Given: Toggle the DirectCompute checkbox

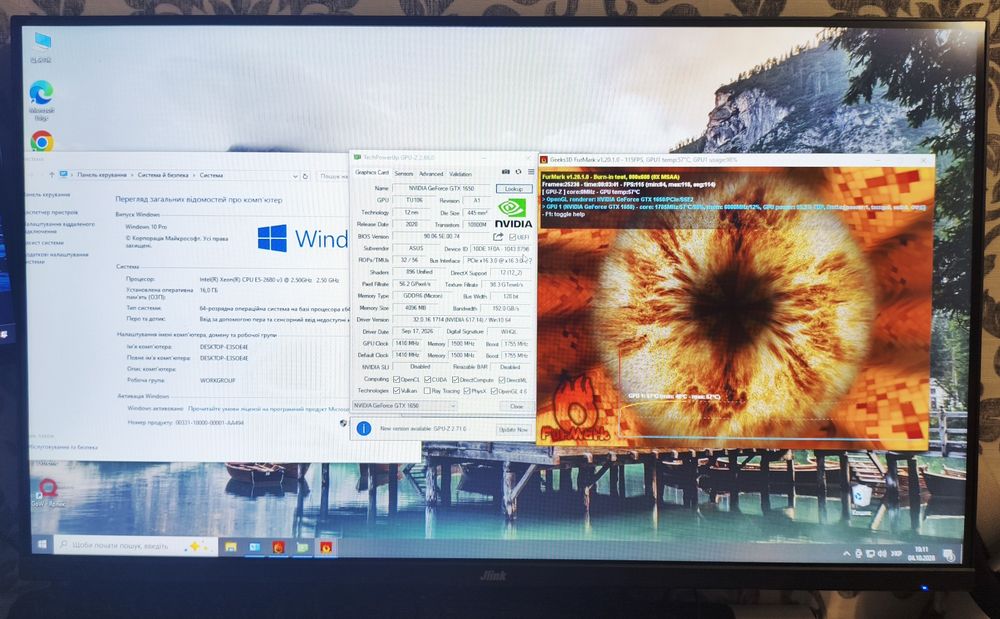Looking at the screenshot, I should tap(455, 379).
